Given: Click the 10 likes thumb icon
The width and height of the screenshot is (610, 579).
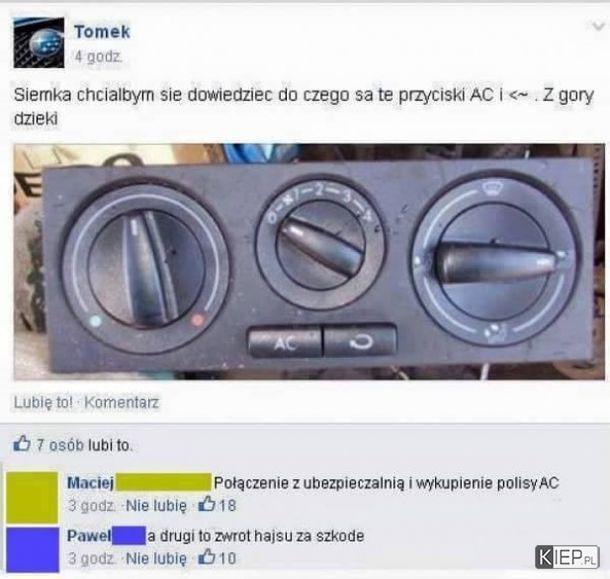Looking at the screenshot, I should point(207,557).
